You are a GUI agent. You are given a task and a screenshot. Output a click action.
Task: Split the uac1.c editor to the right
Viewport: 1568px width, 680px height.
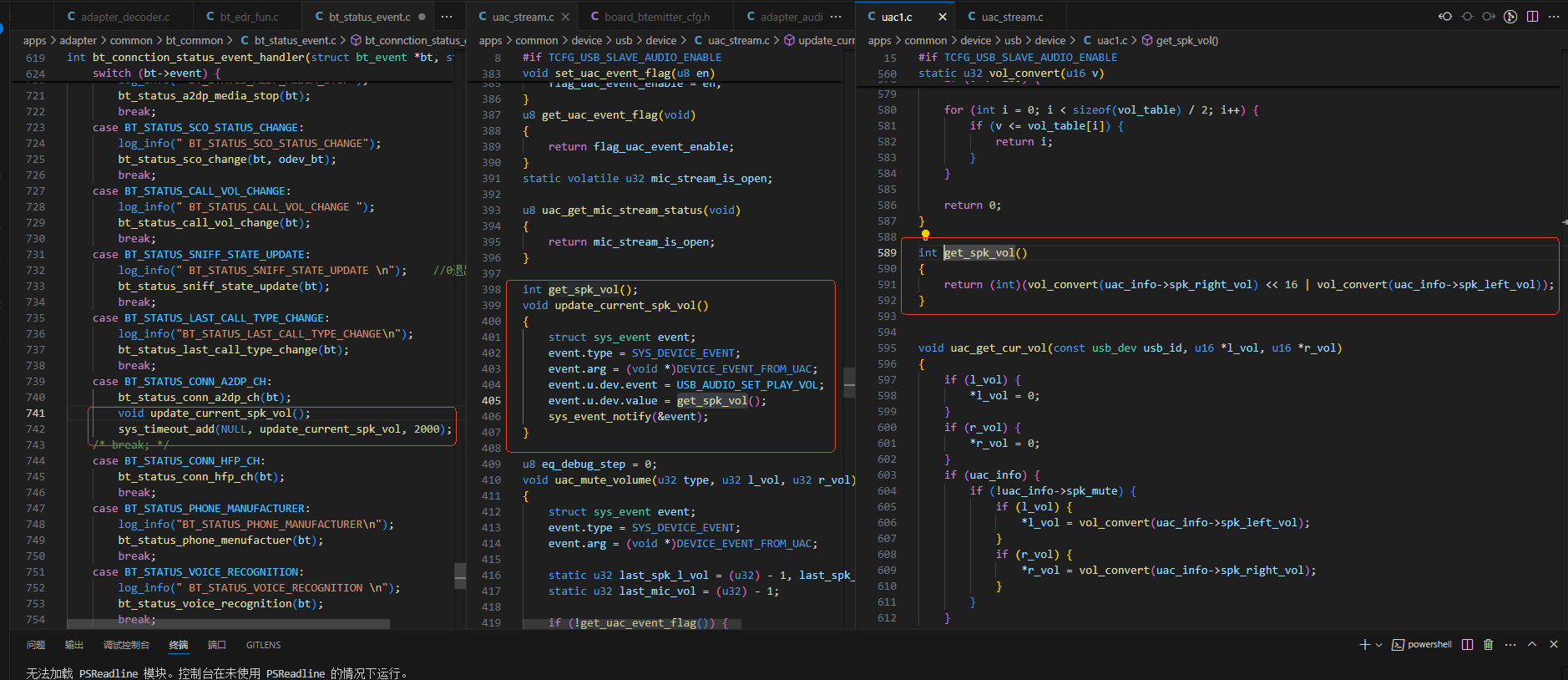[1532, 17]
